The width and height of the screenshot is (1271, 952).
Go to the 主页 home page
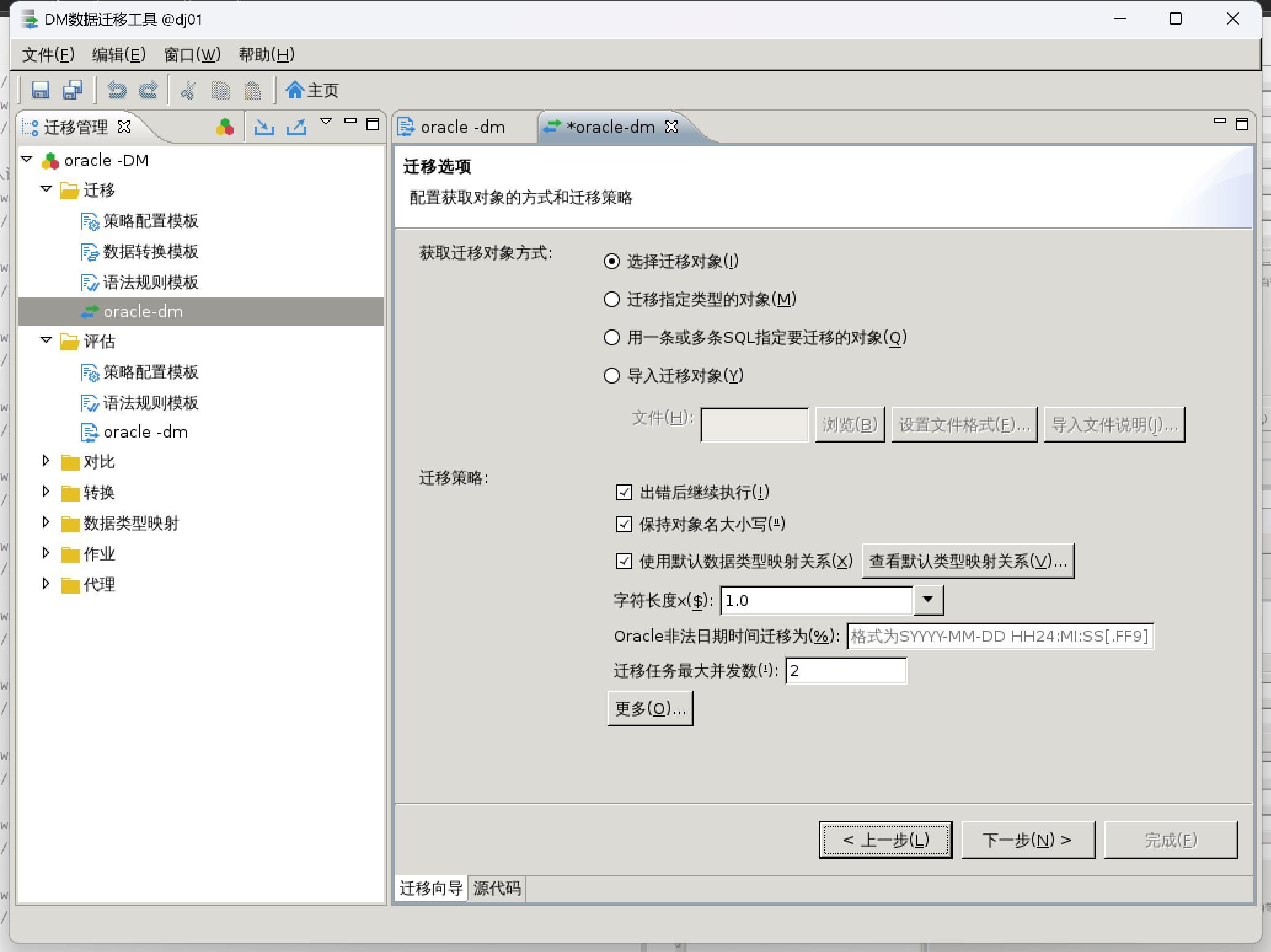[x=312, y=90]
